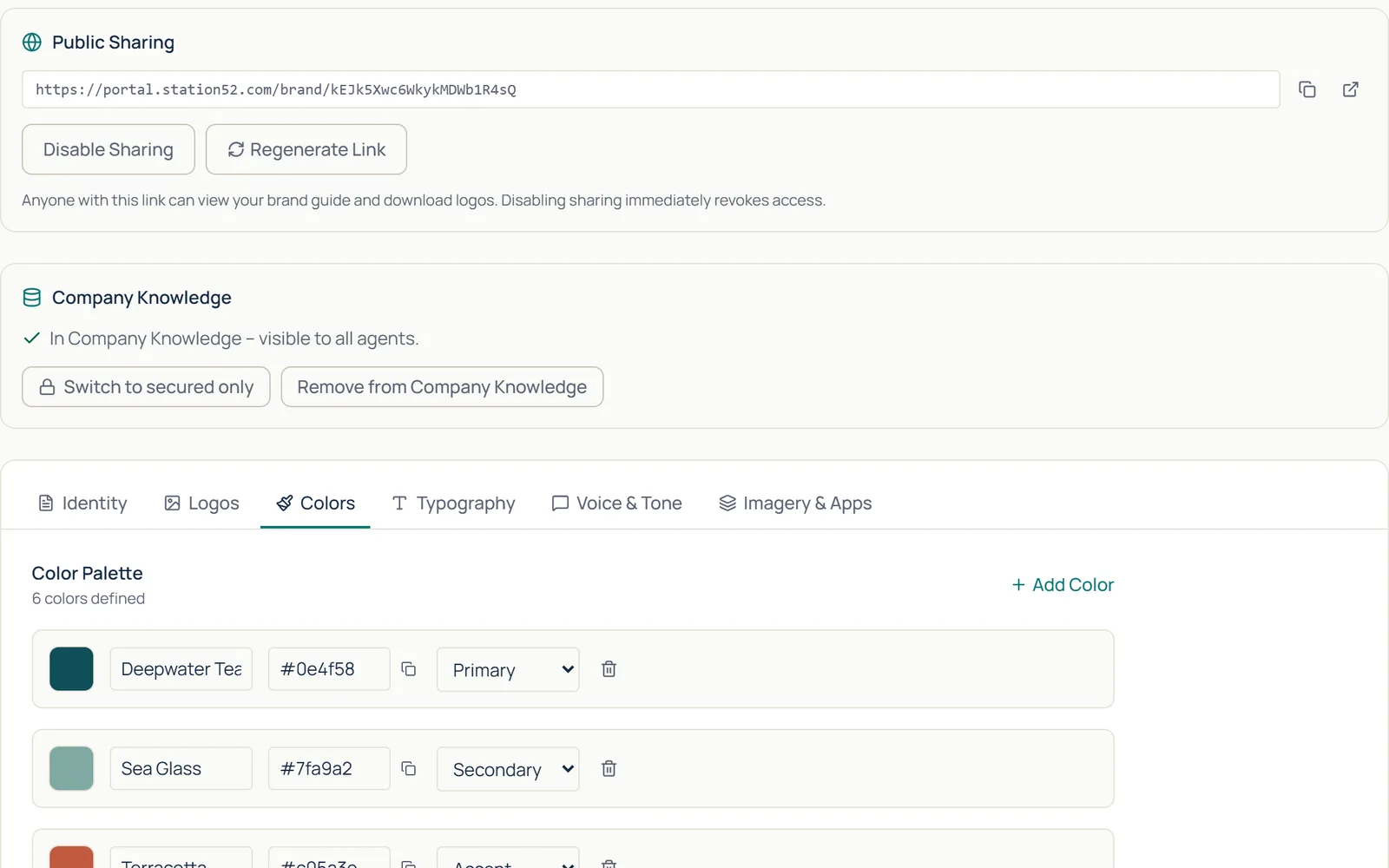
Task: Switch to secured only access
Action: click(x=146, y=387)
